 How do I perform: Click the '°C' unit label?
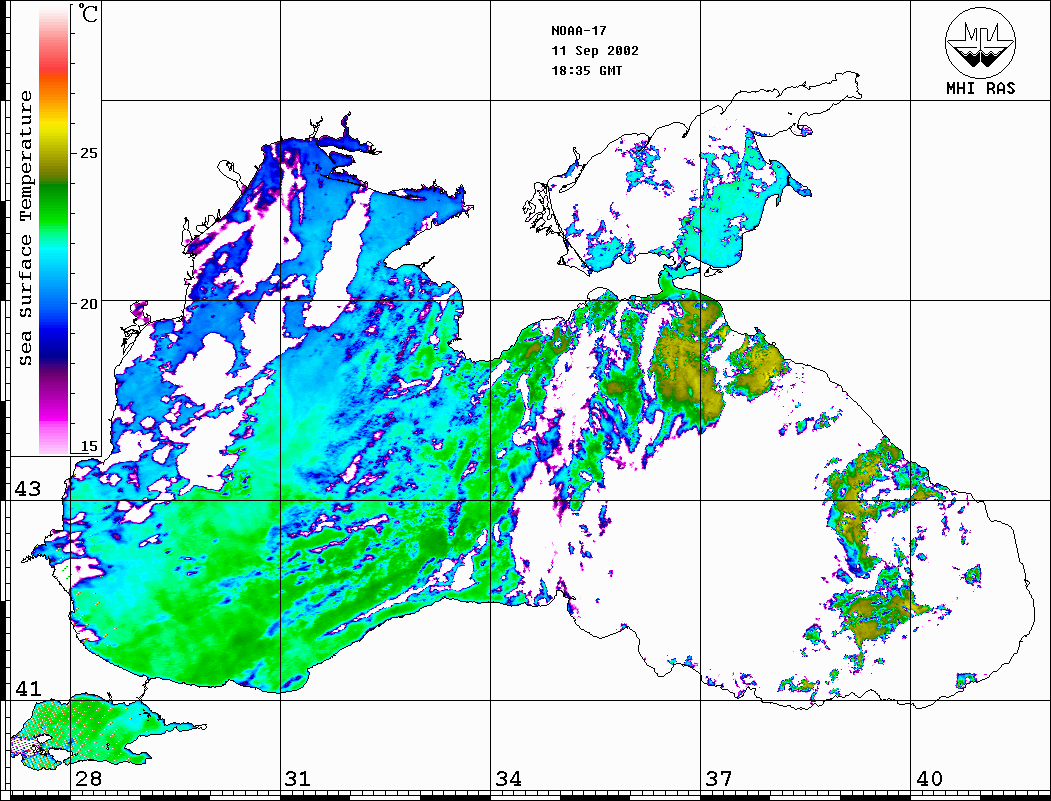click(87, 13)
